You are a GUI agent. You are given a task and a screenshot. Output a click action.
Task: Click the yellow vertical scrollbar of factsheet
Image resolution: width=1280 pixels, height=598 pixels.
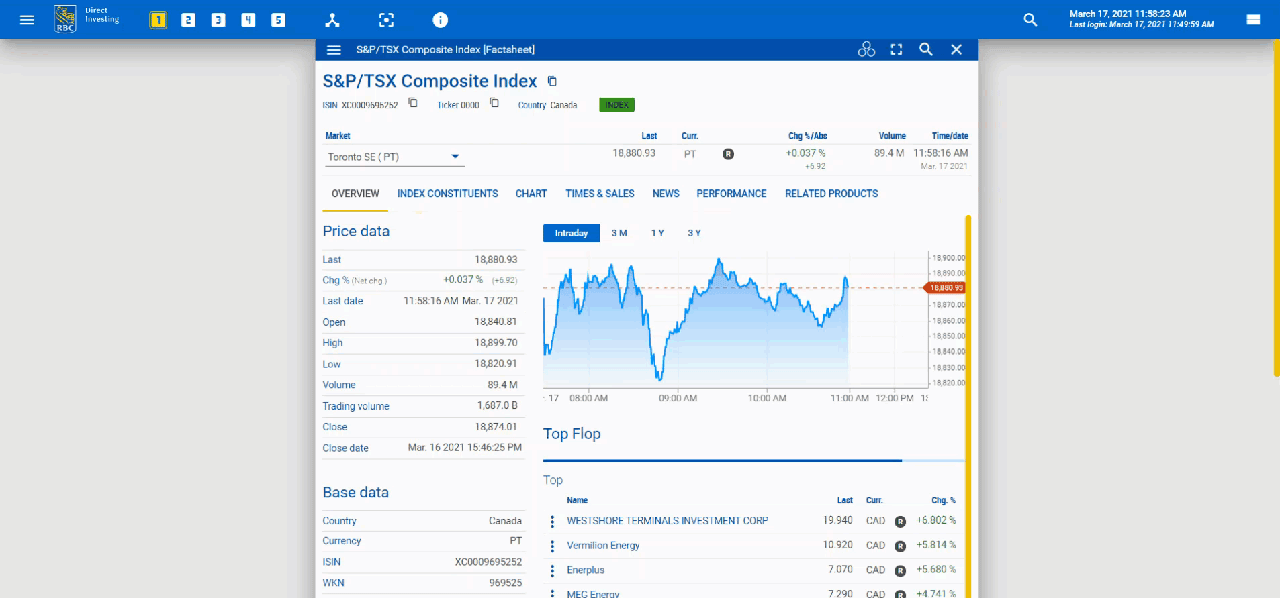tap(968, 400)
